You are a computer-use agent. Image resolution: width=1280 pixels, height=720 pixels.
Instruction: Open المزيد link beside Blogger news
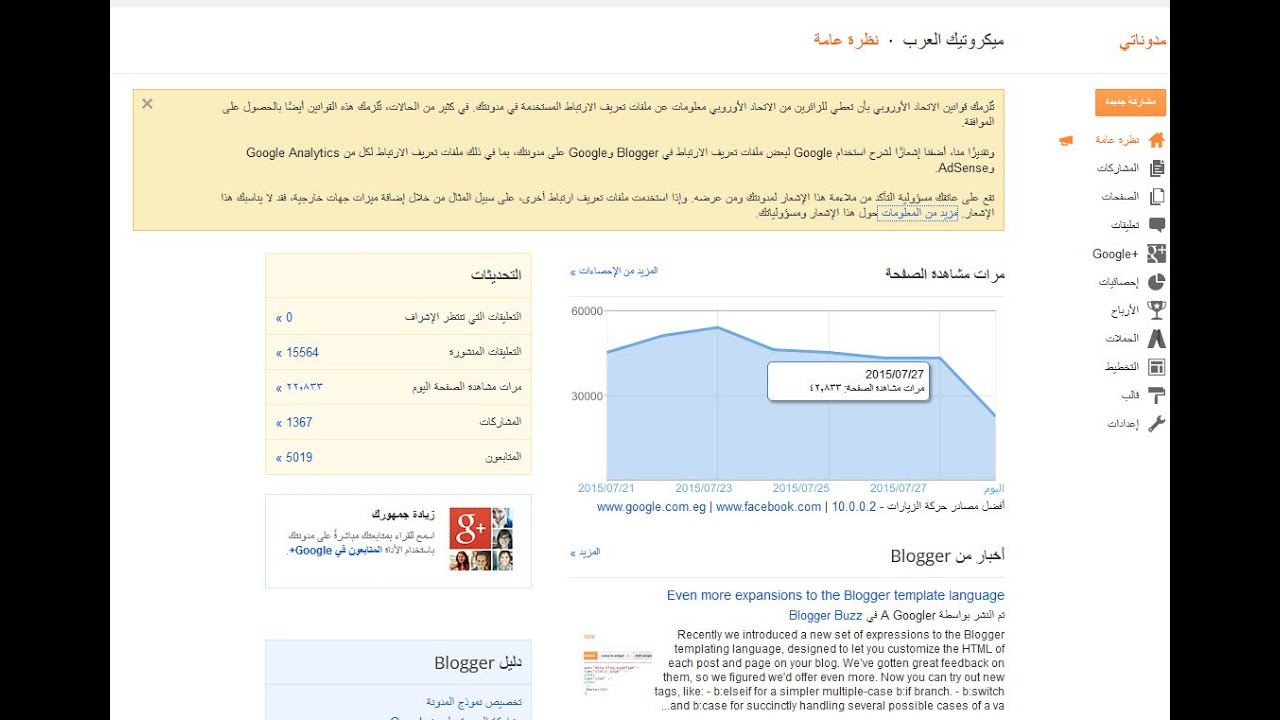[x=585, y=552]
